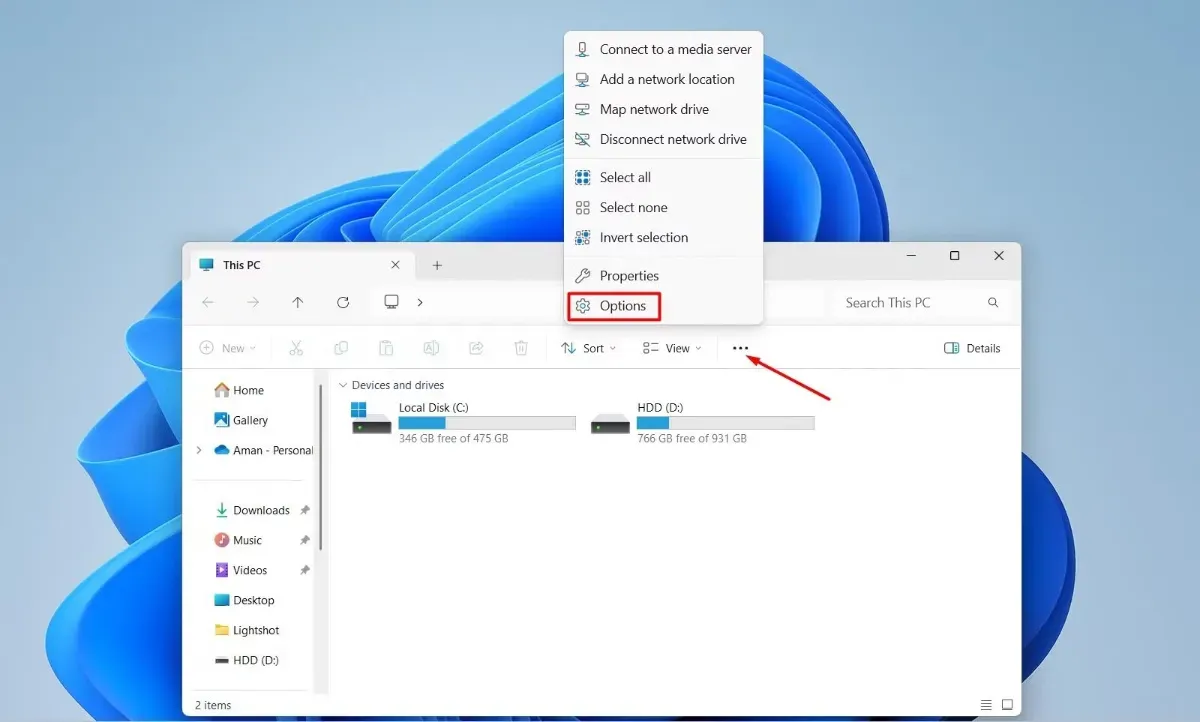Open Gallery in navigation pane
The height and width of the screenshot is (722, 1200).
click(250, 420)
